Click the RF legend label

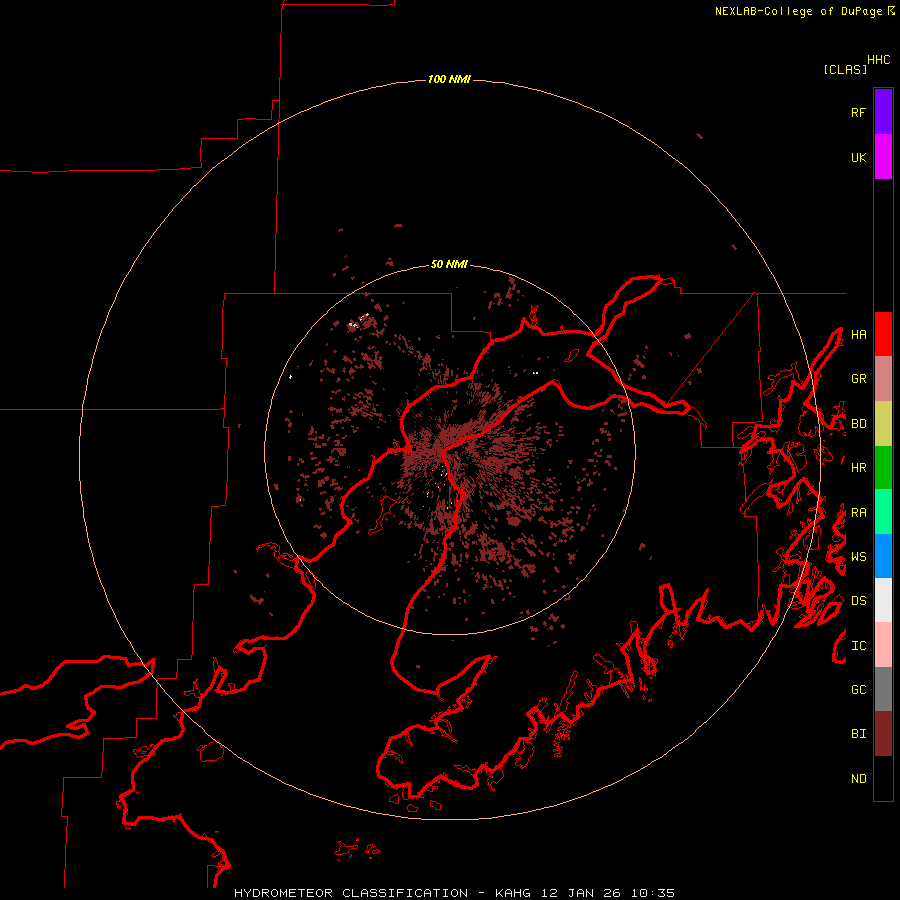[x=858, y=112]
